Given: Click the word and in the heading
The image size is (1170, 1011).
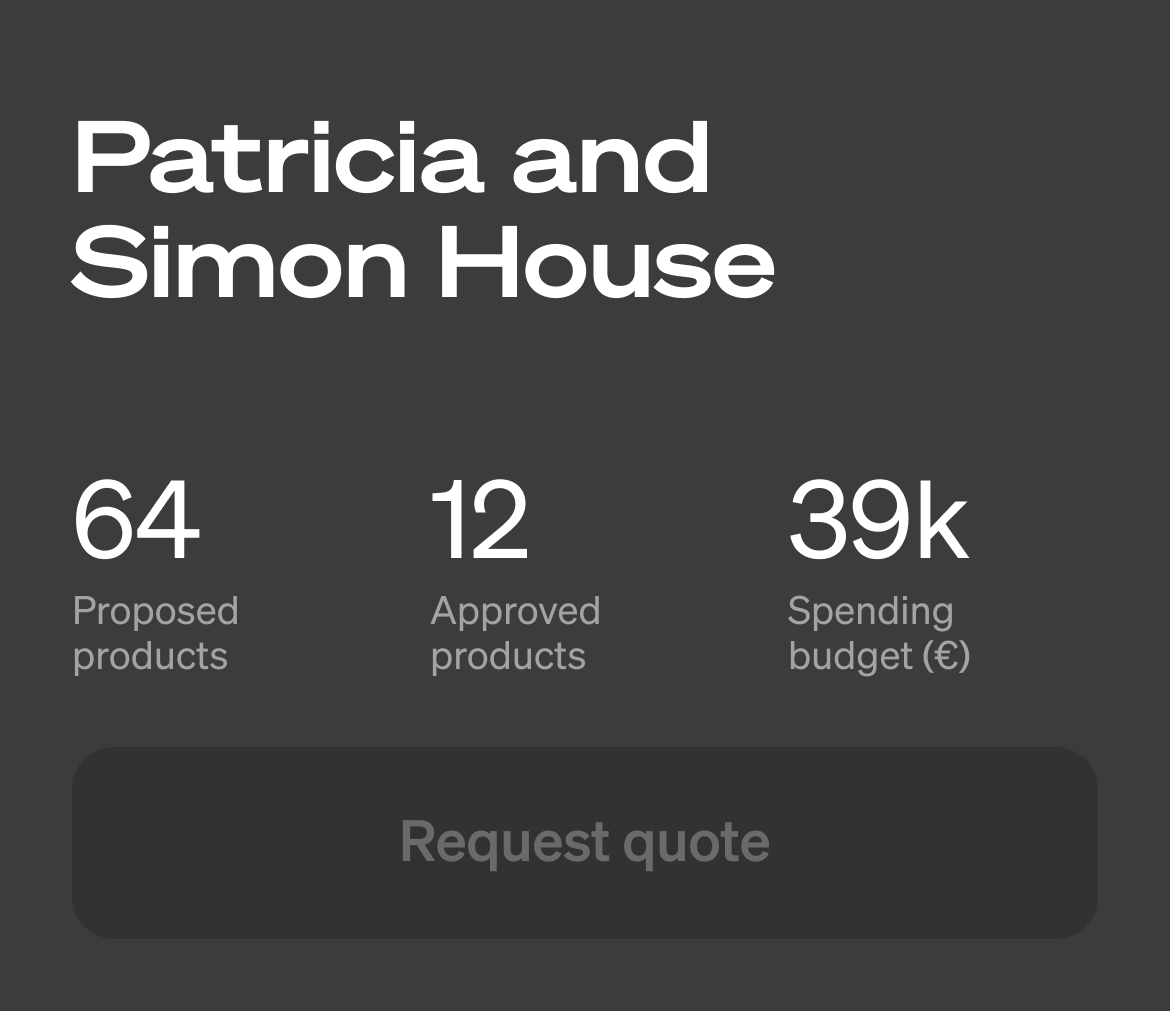Looking at the screenshot, I should point(611,160).
